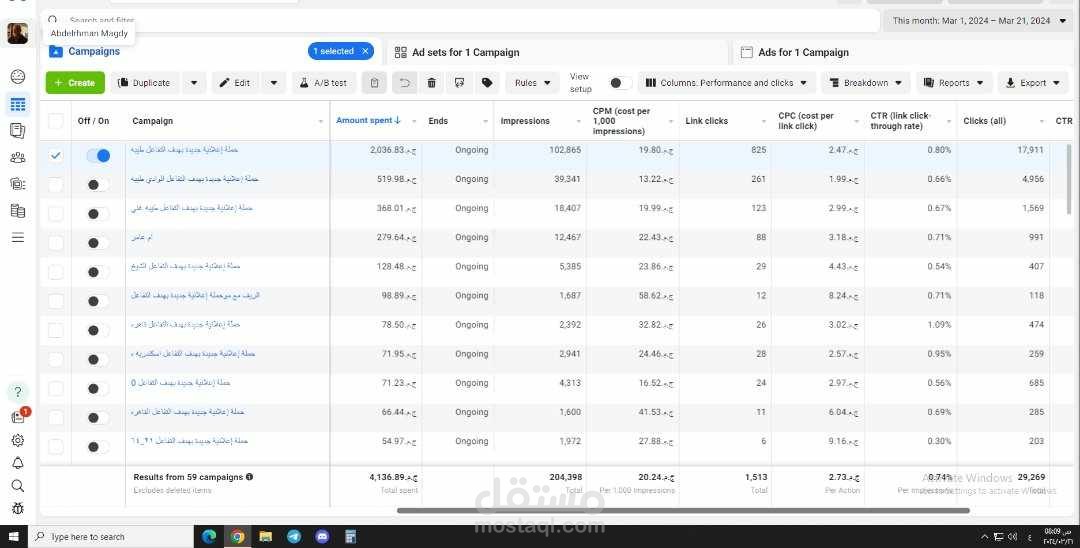Open the date range dropdown for this month
This screenshot has width=1080, height=548.
coord(979,21)
